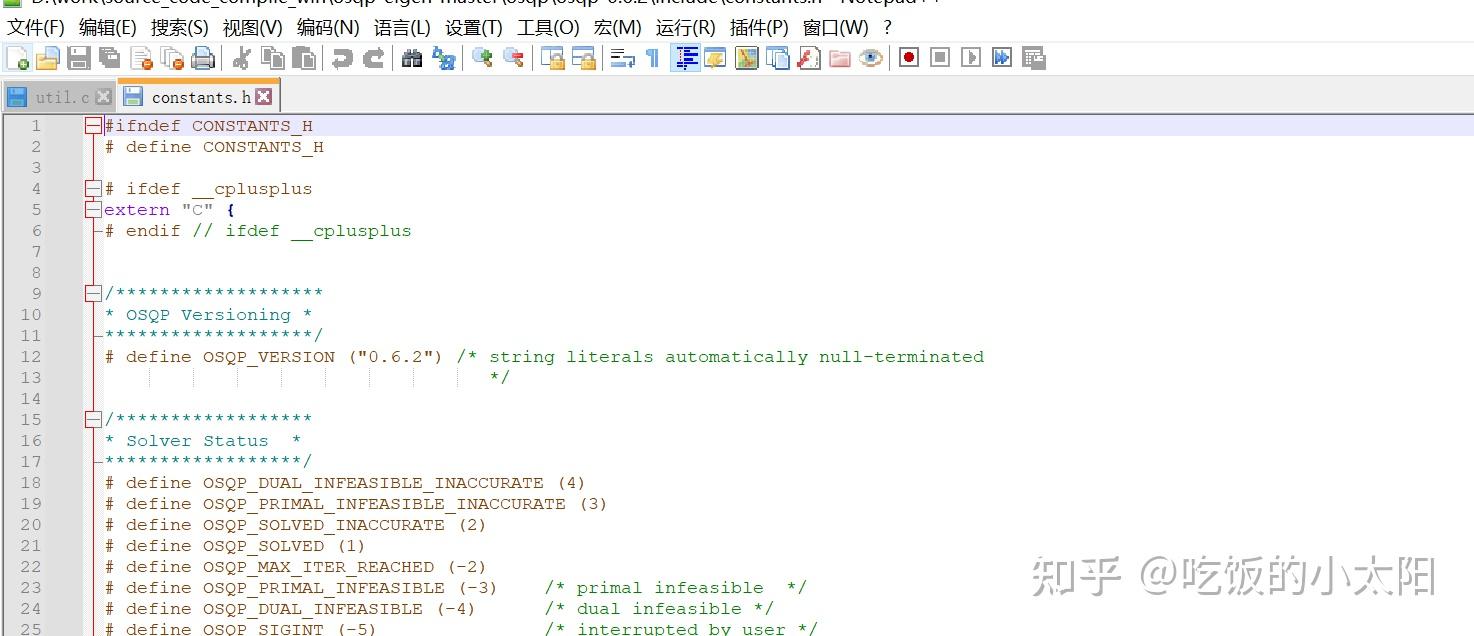Image resolution: width=1474 pixels, height=636 pixels.
Task: Collapse the OSQP Versioning comment block
Action: [x=93, y=292]
